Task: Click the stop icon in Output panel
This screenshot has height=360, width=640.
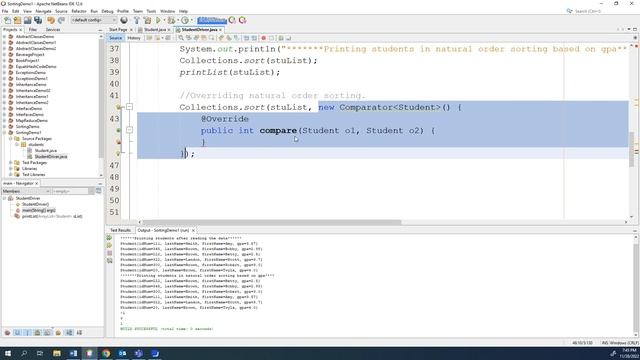Action: coord(109,253)
